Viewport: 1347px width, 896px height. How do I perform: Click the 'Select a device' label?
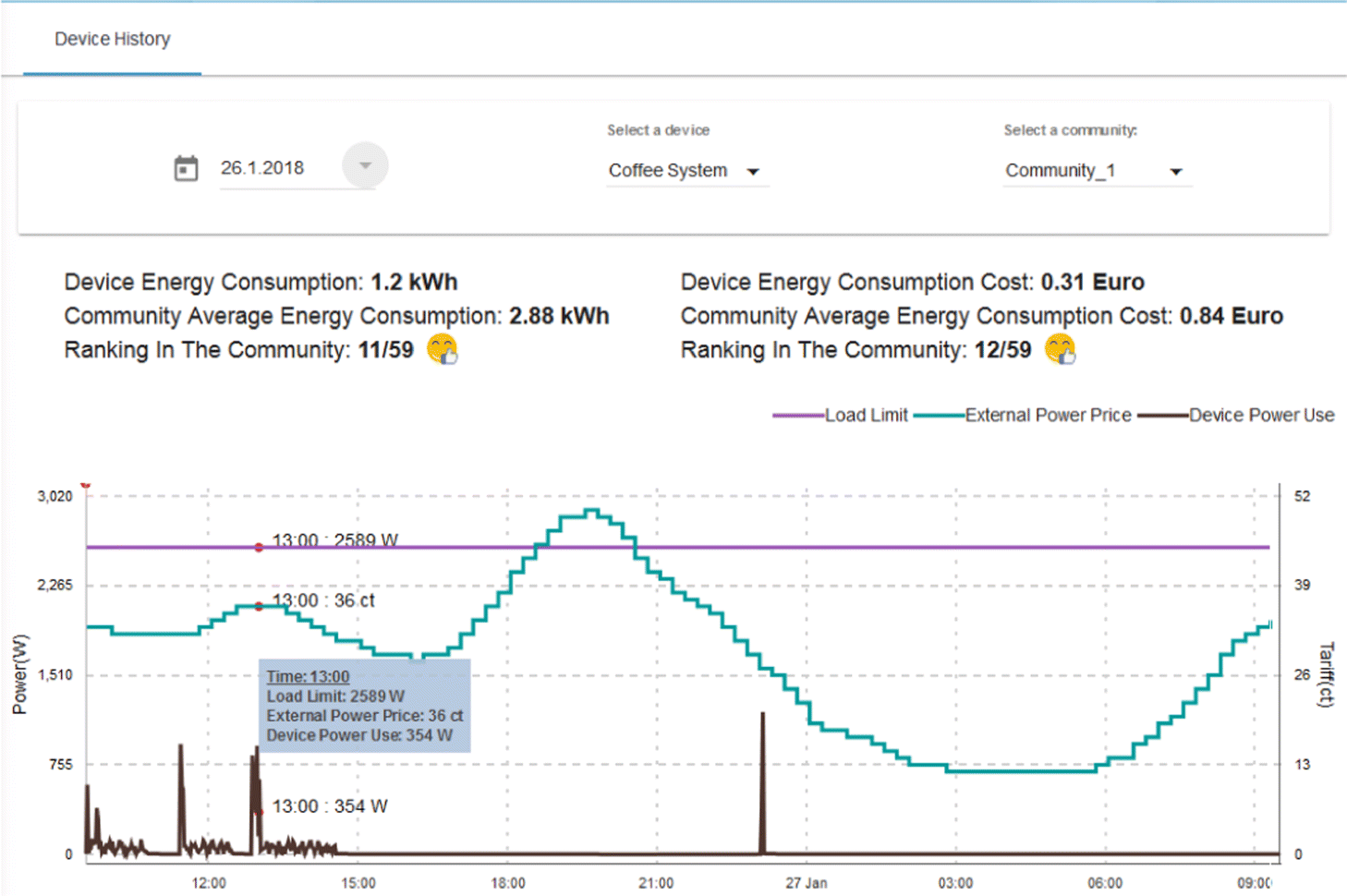click(x=658, y=130)
